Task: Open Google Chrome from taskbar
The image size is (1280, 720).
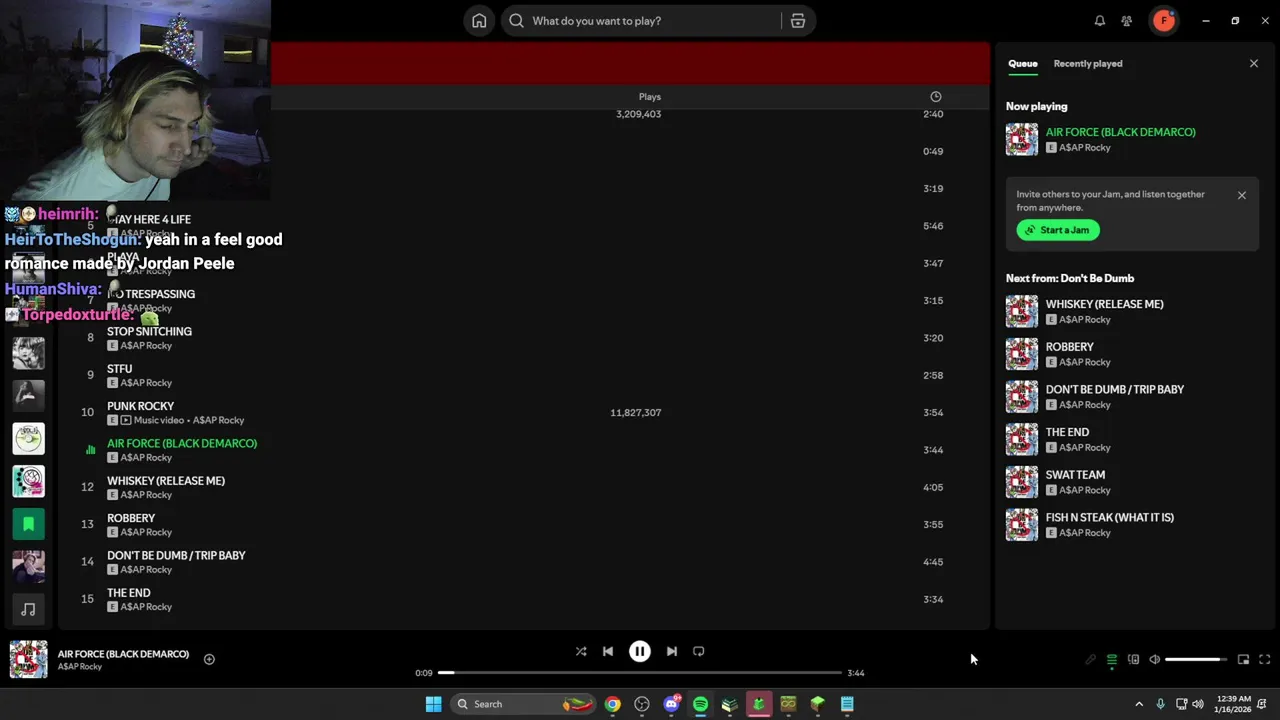Action: pyautogui.click(x=612, y=704)
